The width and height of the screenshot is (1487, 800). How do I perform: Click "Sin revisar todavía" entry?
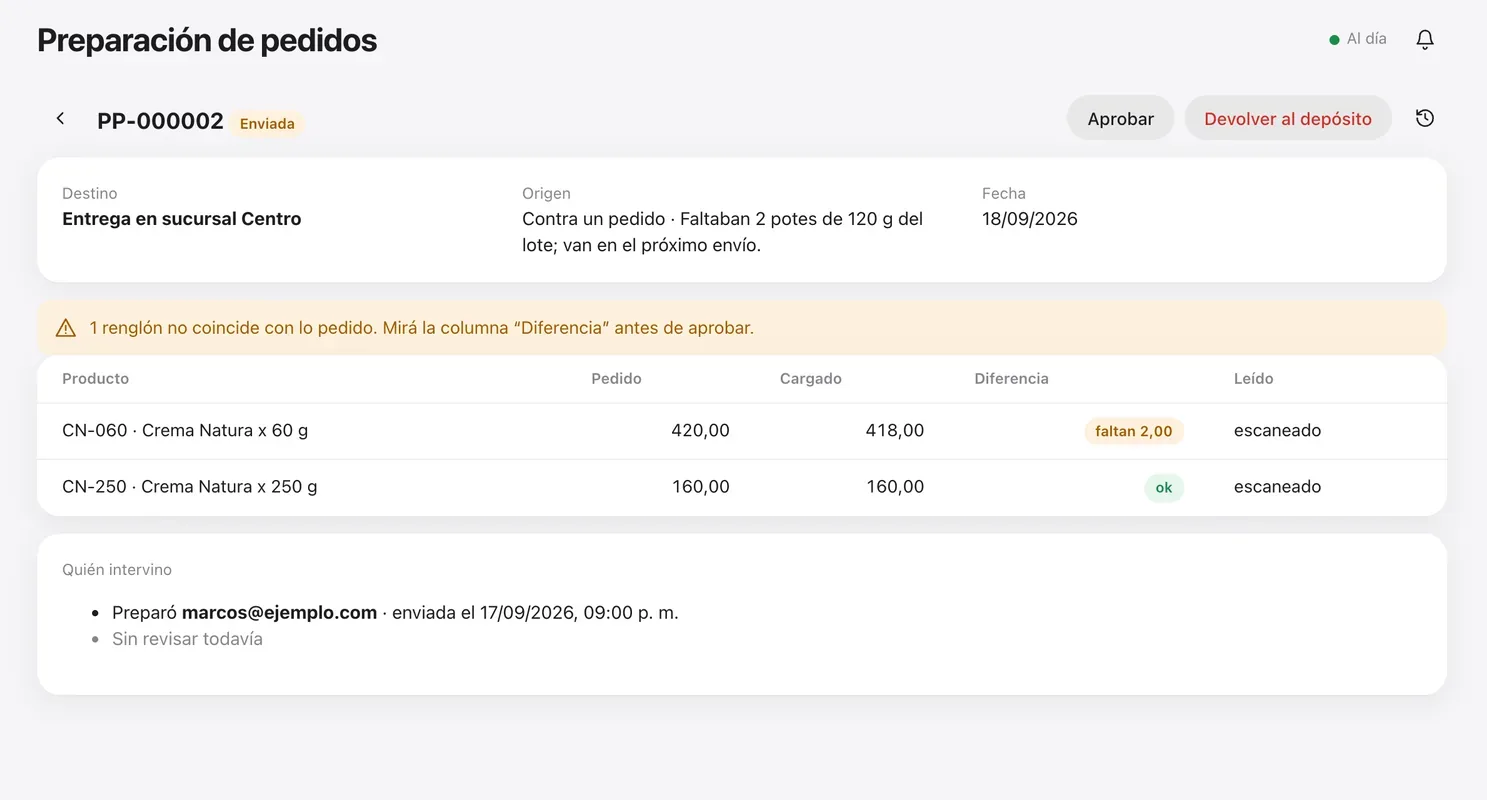[x=187, y=639]
